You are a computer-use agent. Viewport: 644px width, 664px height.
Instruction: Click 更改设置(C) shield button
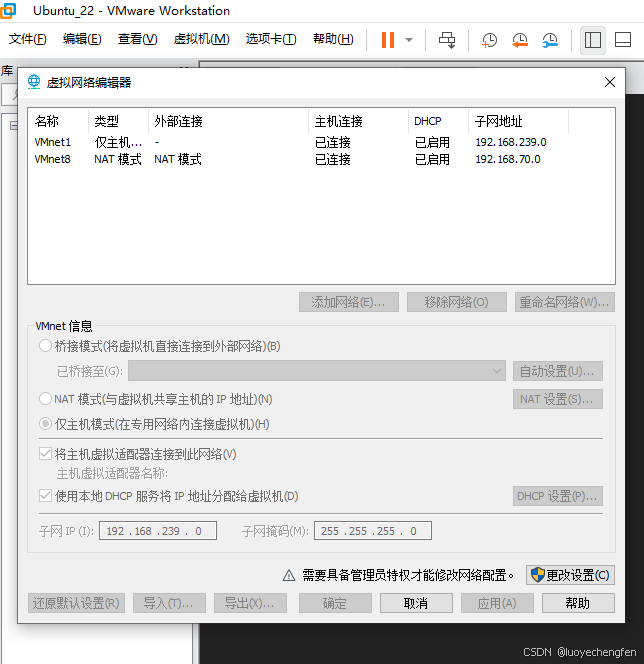[x=570, y=575]
